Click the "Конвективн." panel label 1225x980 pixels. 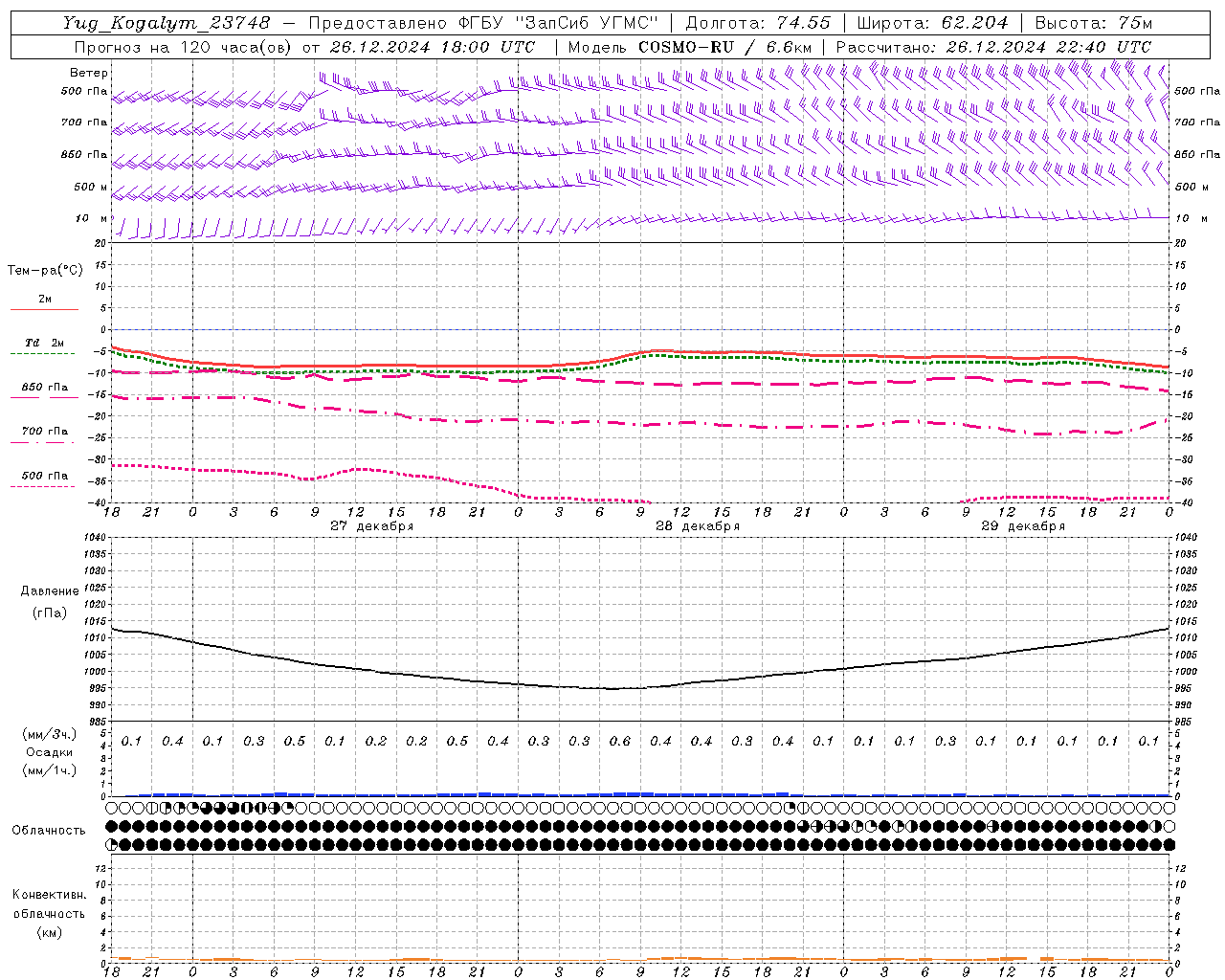pyautogui.click(x=49, y=895)
